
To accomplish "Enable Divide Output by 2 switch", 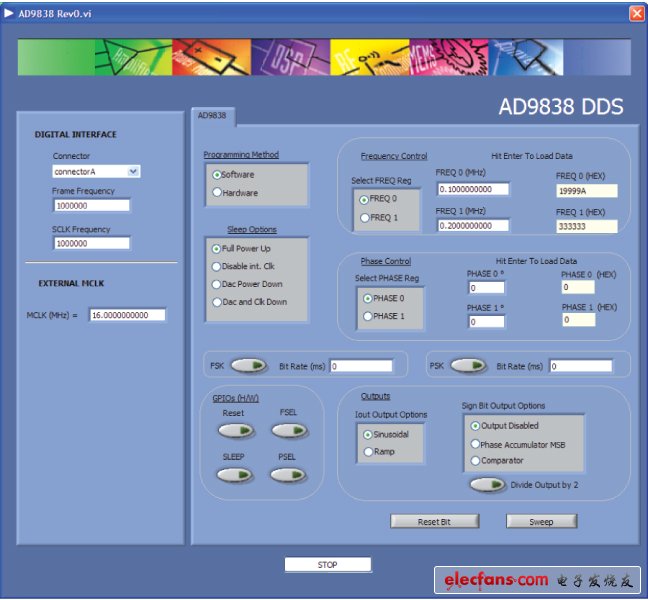I will click(487, 485).
